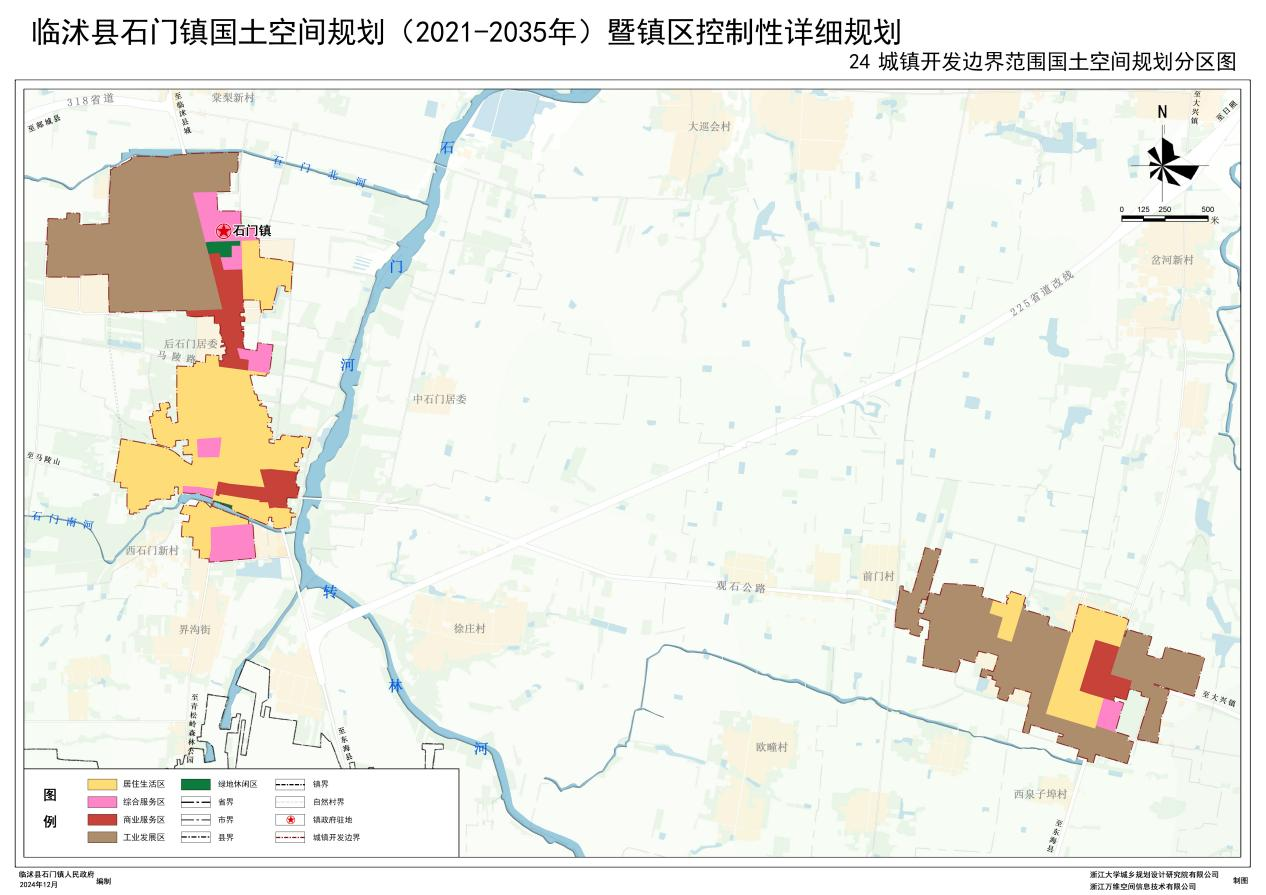Viewport: 1266px width, 895px height.
Task: Select the green 绿地休闲区 legend swatch
Action: pyautogui.click(x=198, y=785)
